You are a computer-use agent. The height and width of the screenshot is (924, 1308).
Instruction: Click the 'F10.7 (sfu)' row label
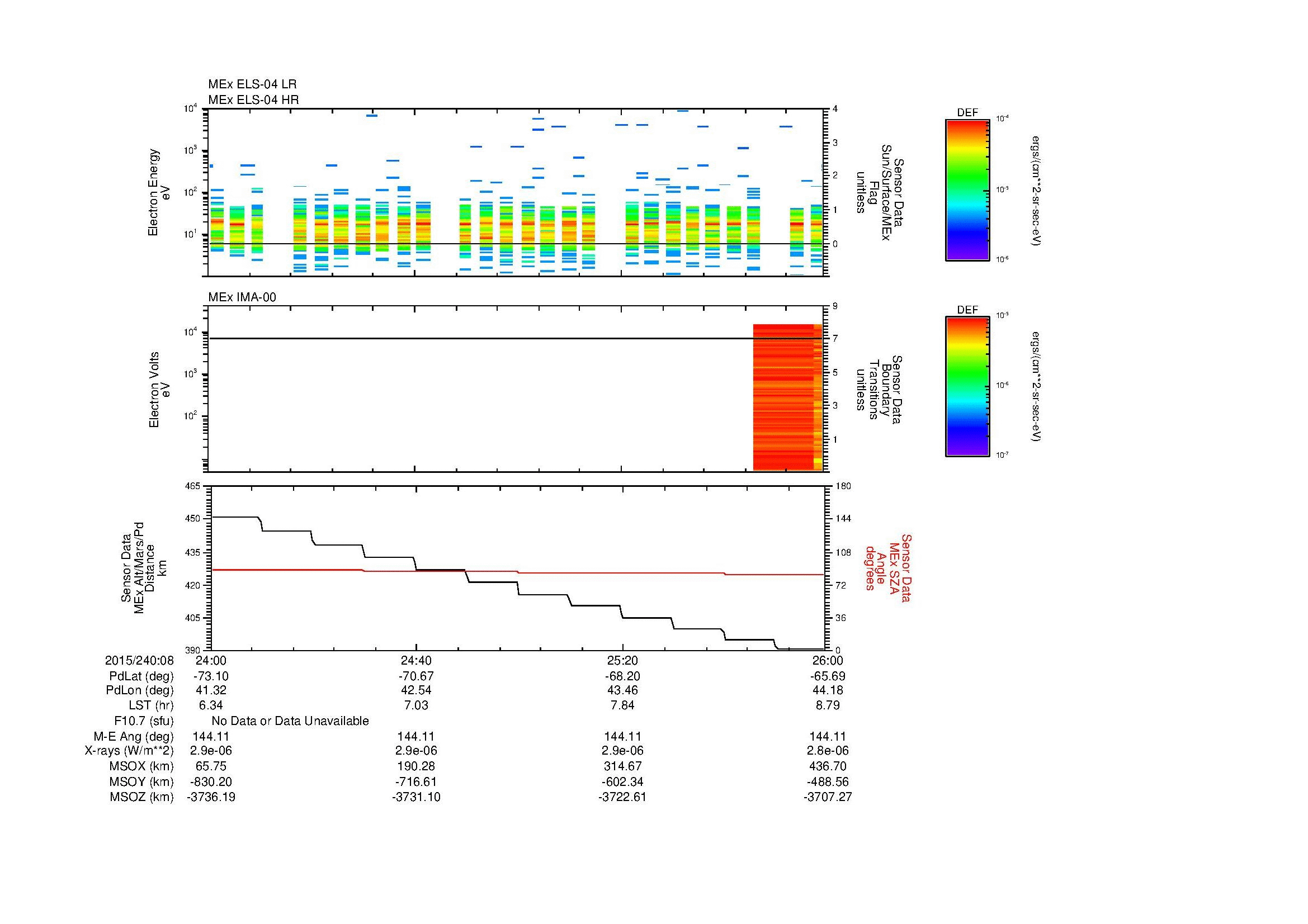click(x=144, y=721)
